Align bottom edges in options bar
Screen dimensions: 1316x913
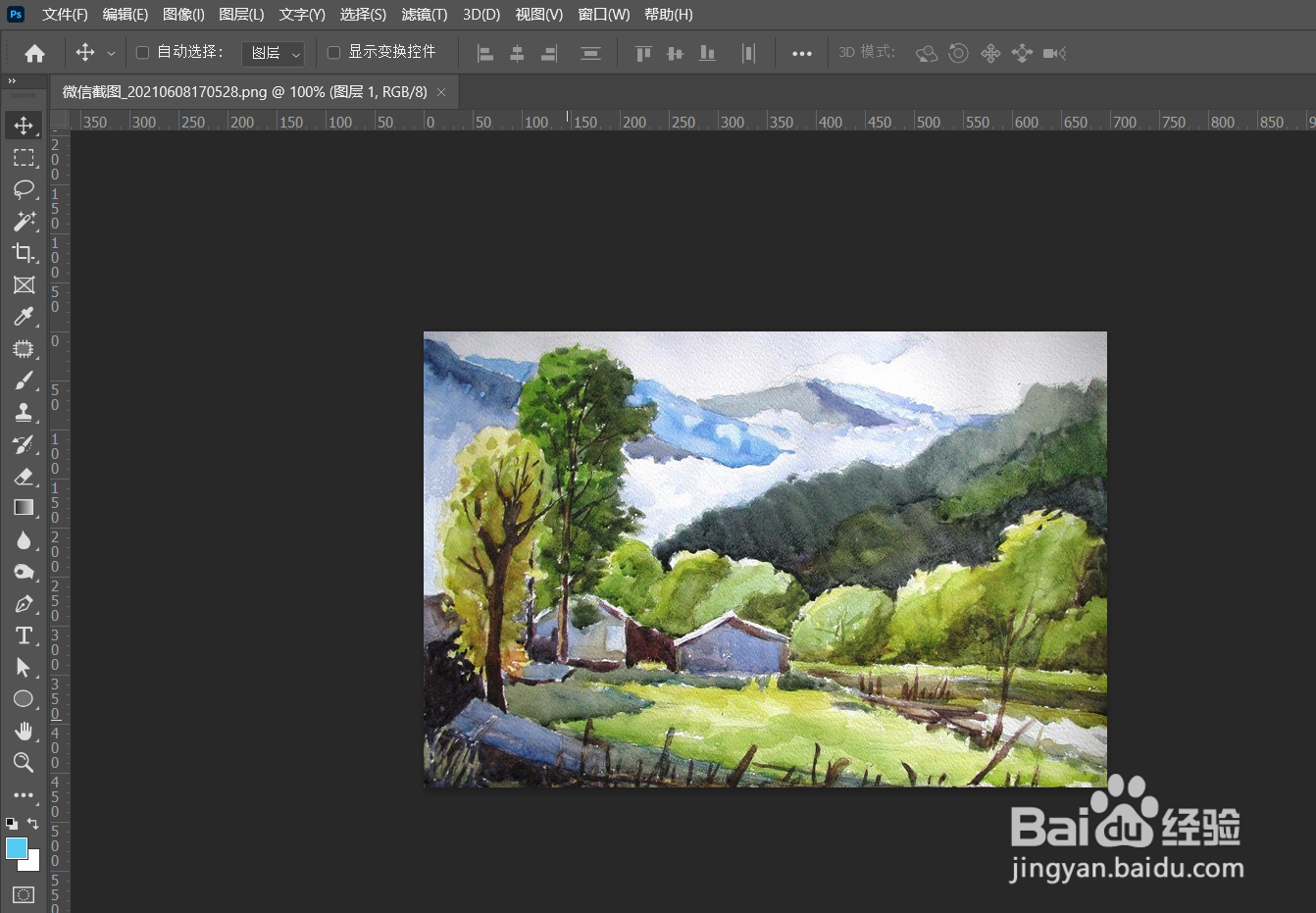pos(707,53)
